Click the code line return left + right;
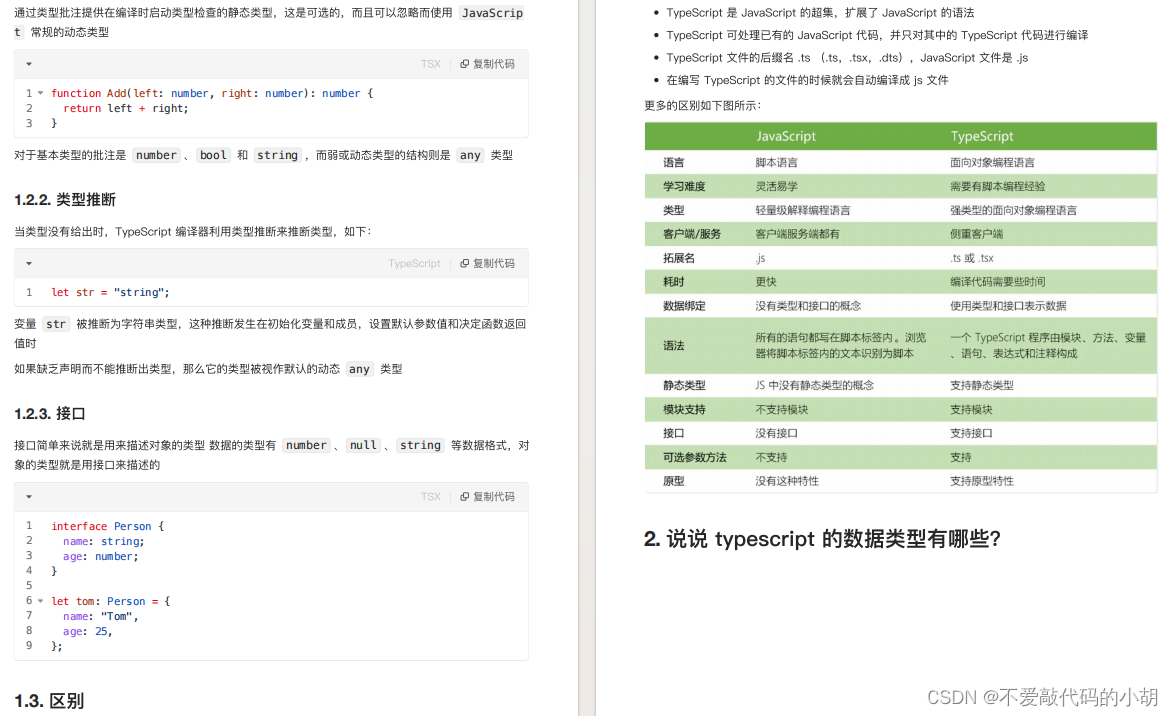Image resolution: width=1173 pixels, height=716 pixels. click(x=126, y=108)
